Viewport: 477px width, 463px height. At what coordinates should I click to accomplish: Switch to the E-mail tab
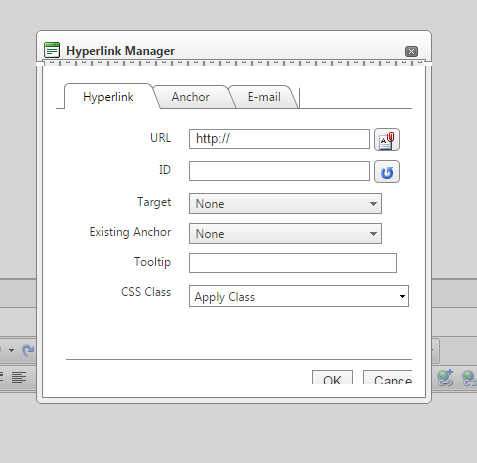tap(264, 97)
